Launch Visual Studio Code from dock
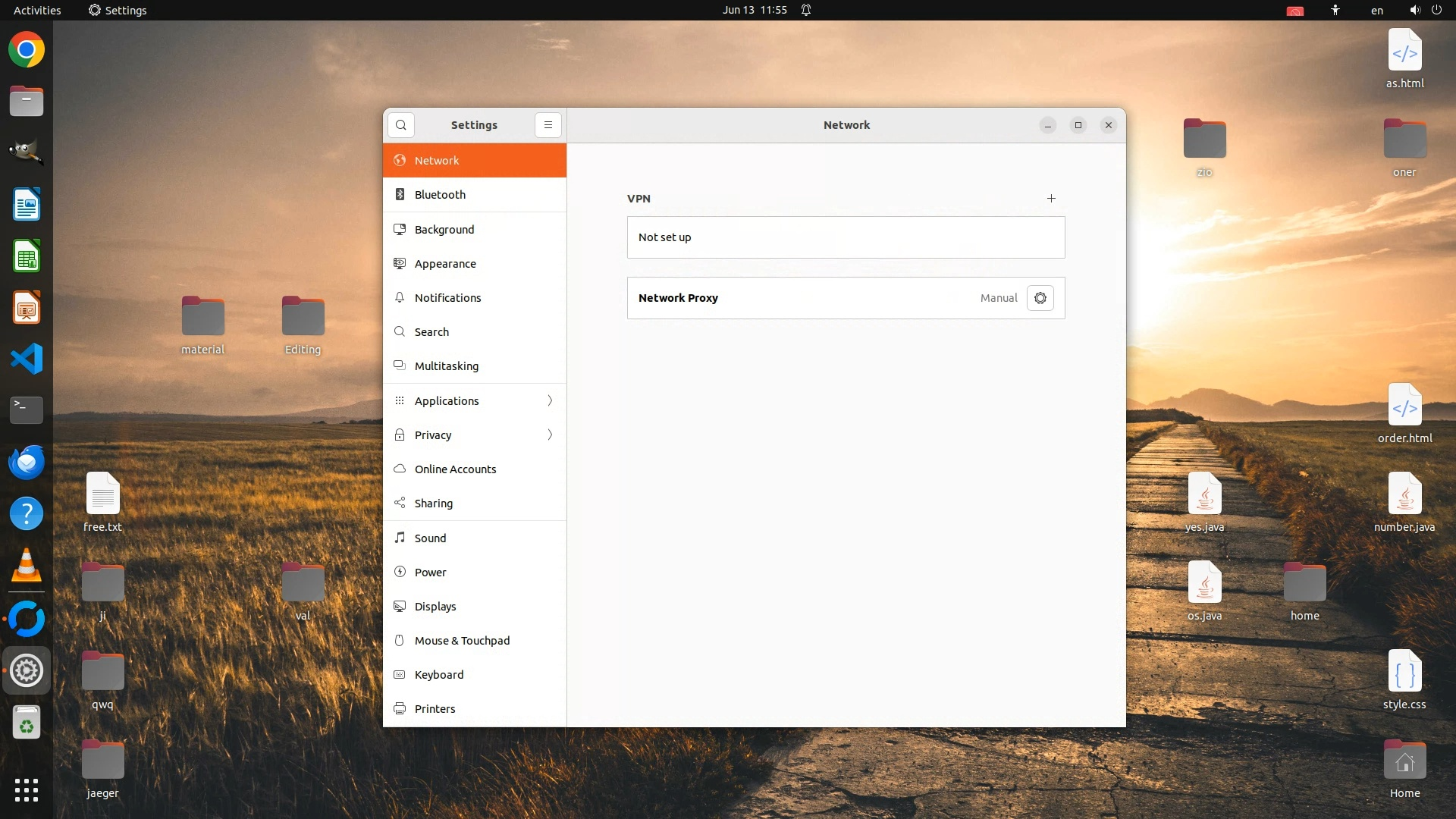Image resolution: width=1456 pixels, height=819 pixels. coord(27,359)
